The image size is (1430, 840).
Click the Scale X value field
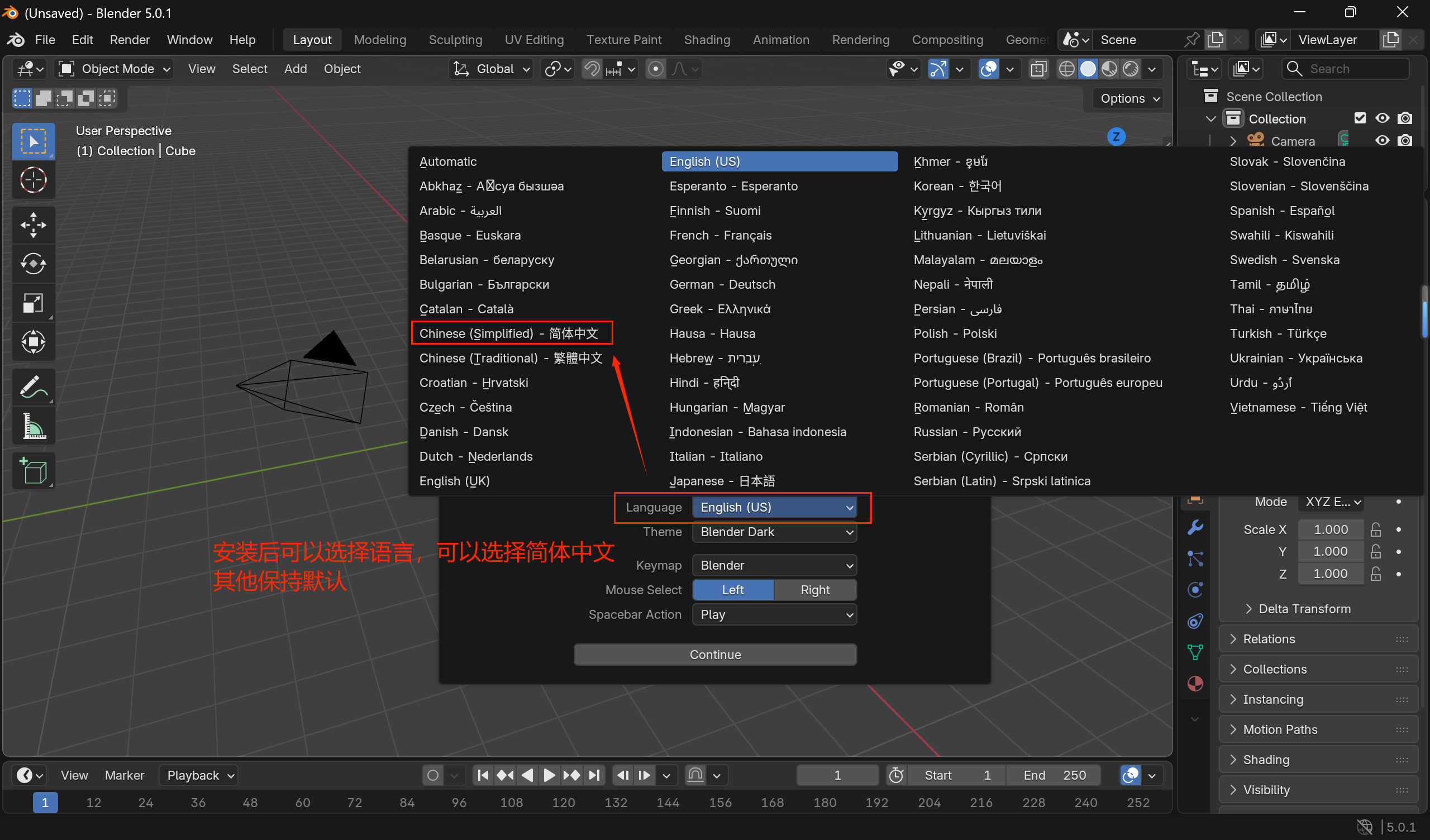click(x=1330, y=529)
